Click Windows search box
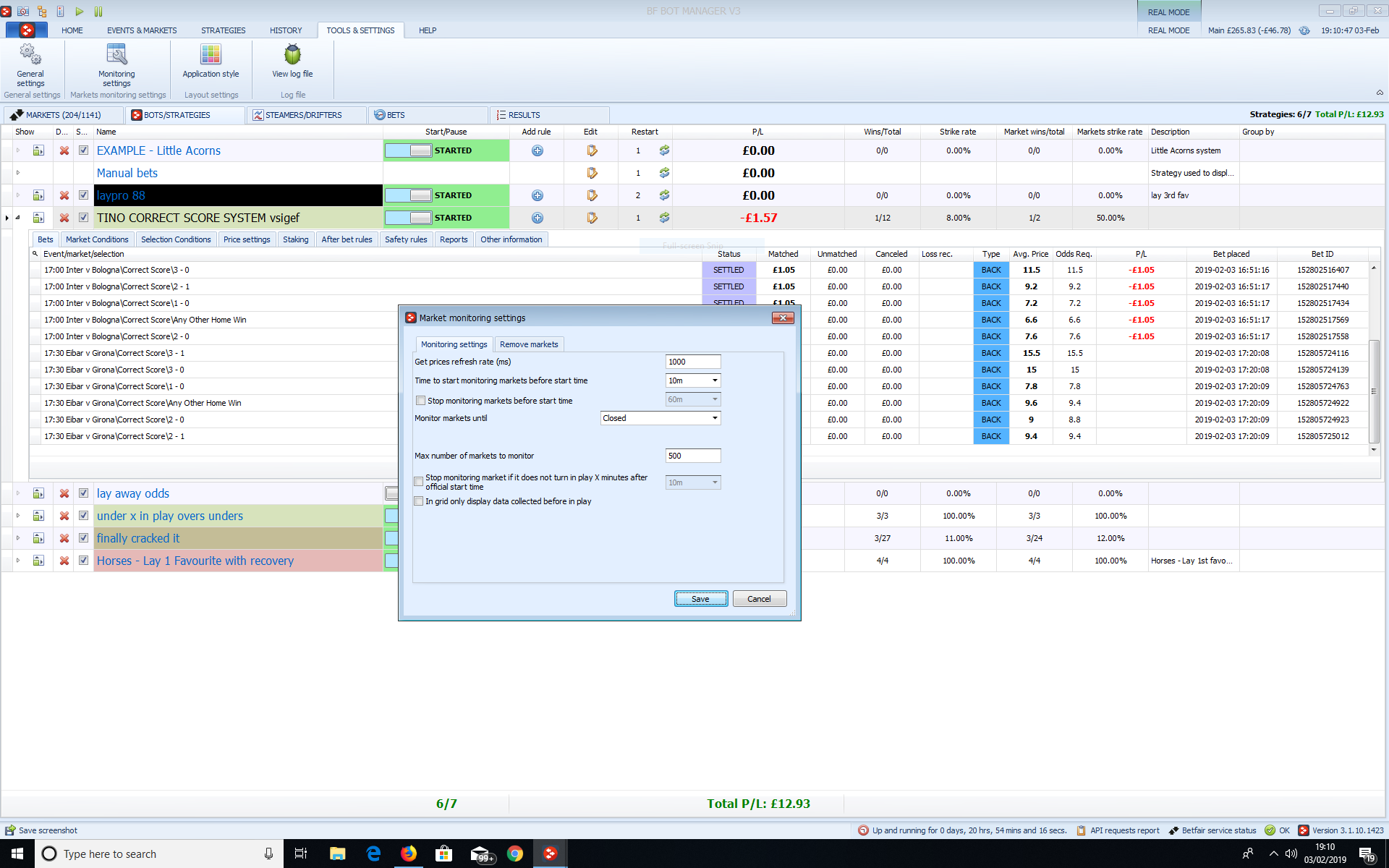This screenshot has height=868, width=1389. click(x=159, y=854)
